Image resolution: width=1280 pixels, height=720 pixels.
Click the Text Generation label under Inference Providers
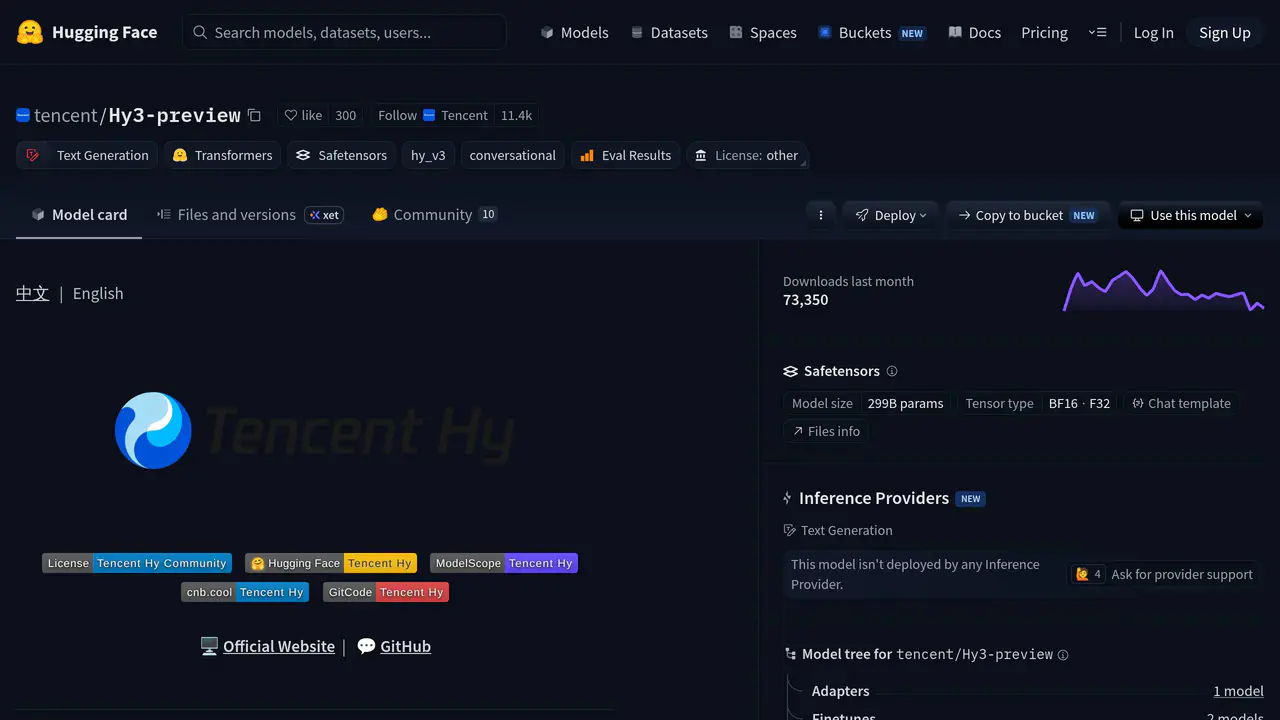[846, 530]
